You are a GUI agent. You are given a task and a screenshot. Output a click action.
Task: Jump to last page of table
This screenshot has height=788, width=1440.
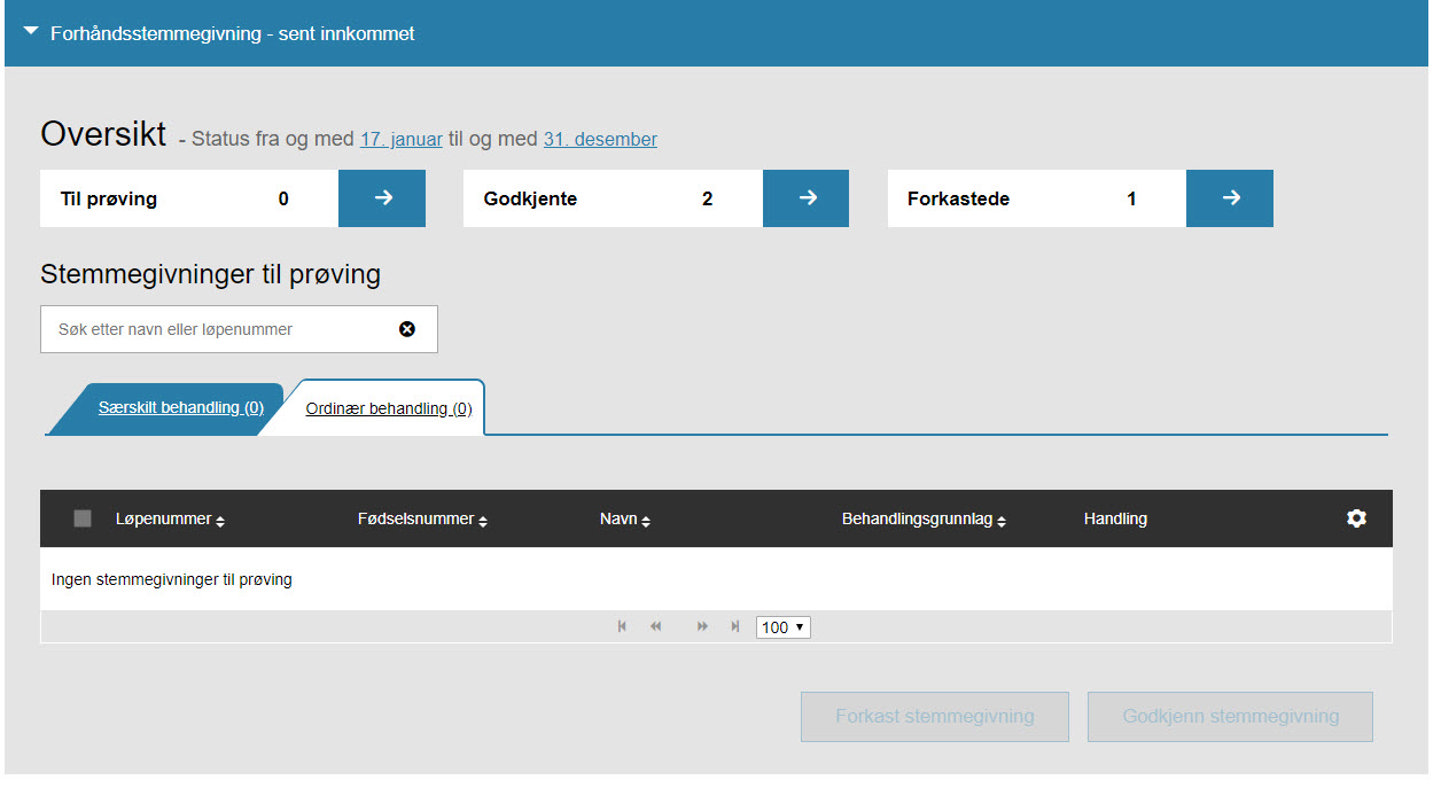coord(735,627)
